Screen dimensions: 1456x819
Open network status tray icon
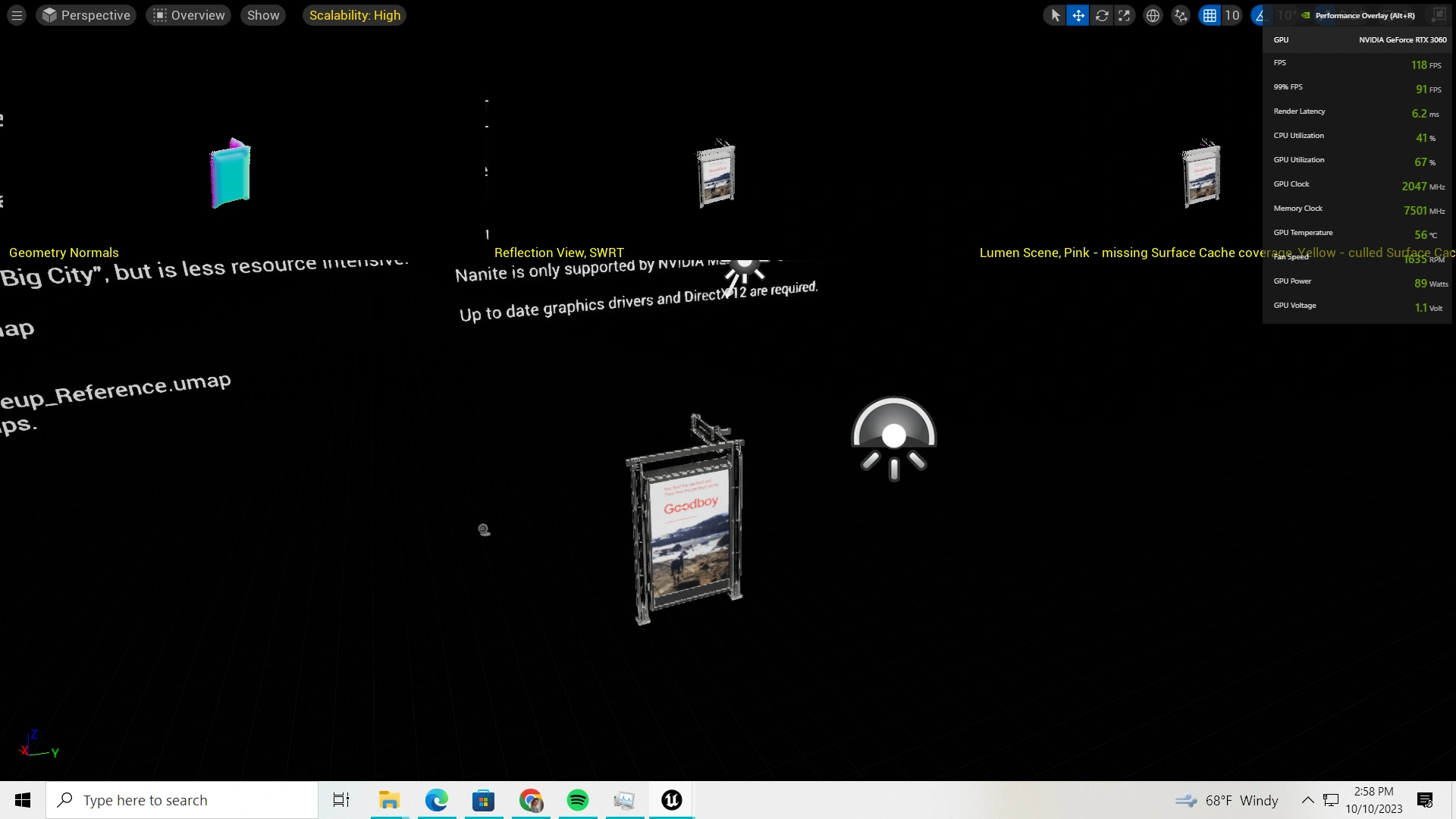tap(1331, 800)
